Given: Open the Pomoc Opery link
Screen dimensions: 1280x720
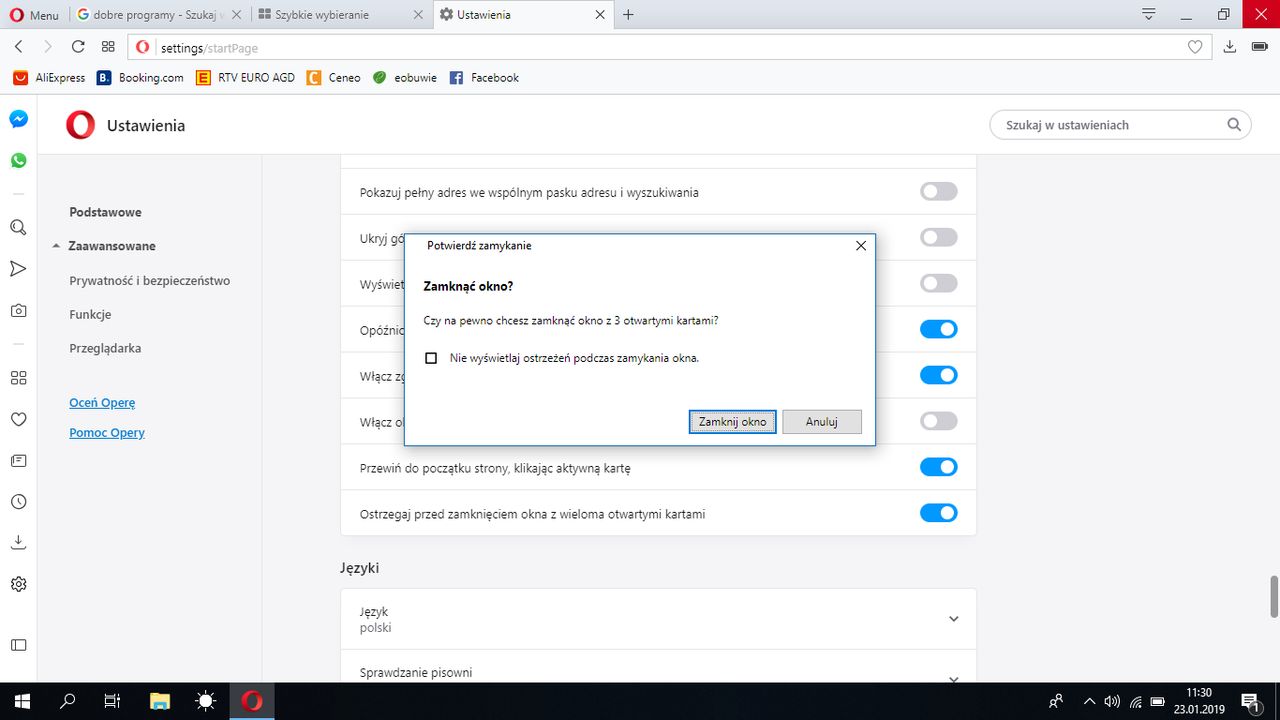Looking at the screenshot, I should pyautogui.click(x=107, y=433).
